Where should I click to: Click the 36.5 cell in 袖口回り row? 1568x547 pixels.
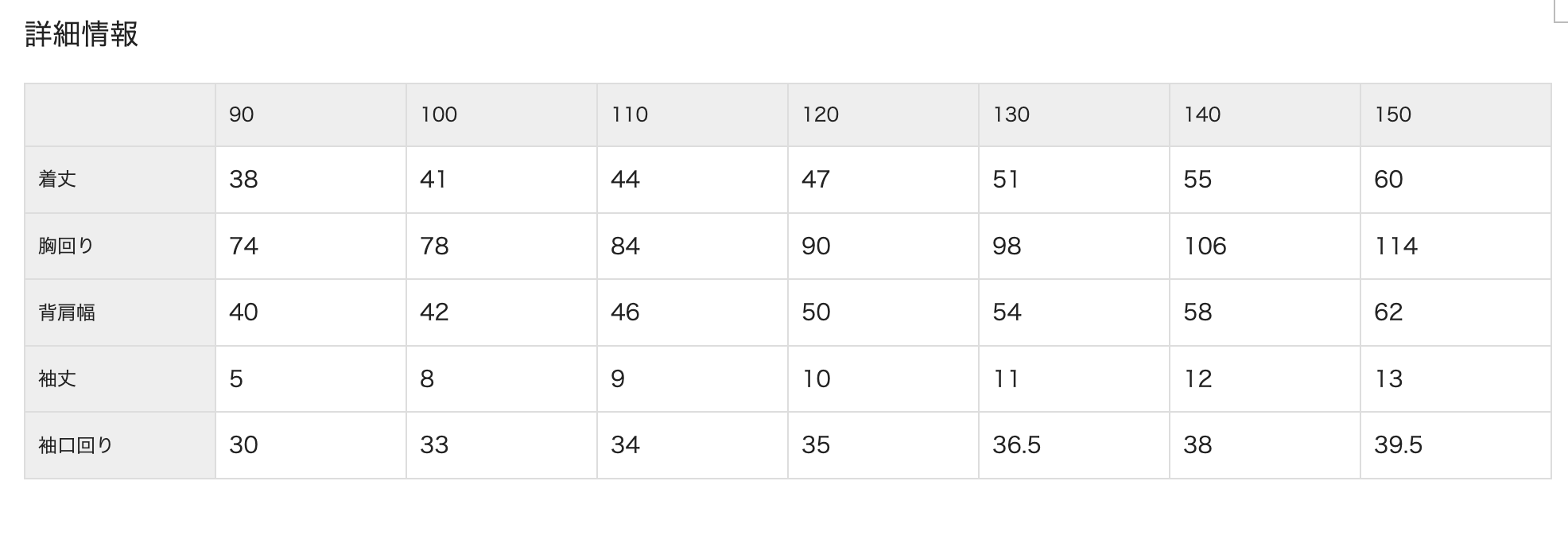point(1074,445)
